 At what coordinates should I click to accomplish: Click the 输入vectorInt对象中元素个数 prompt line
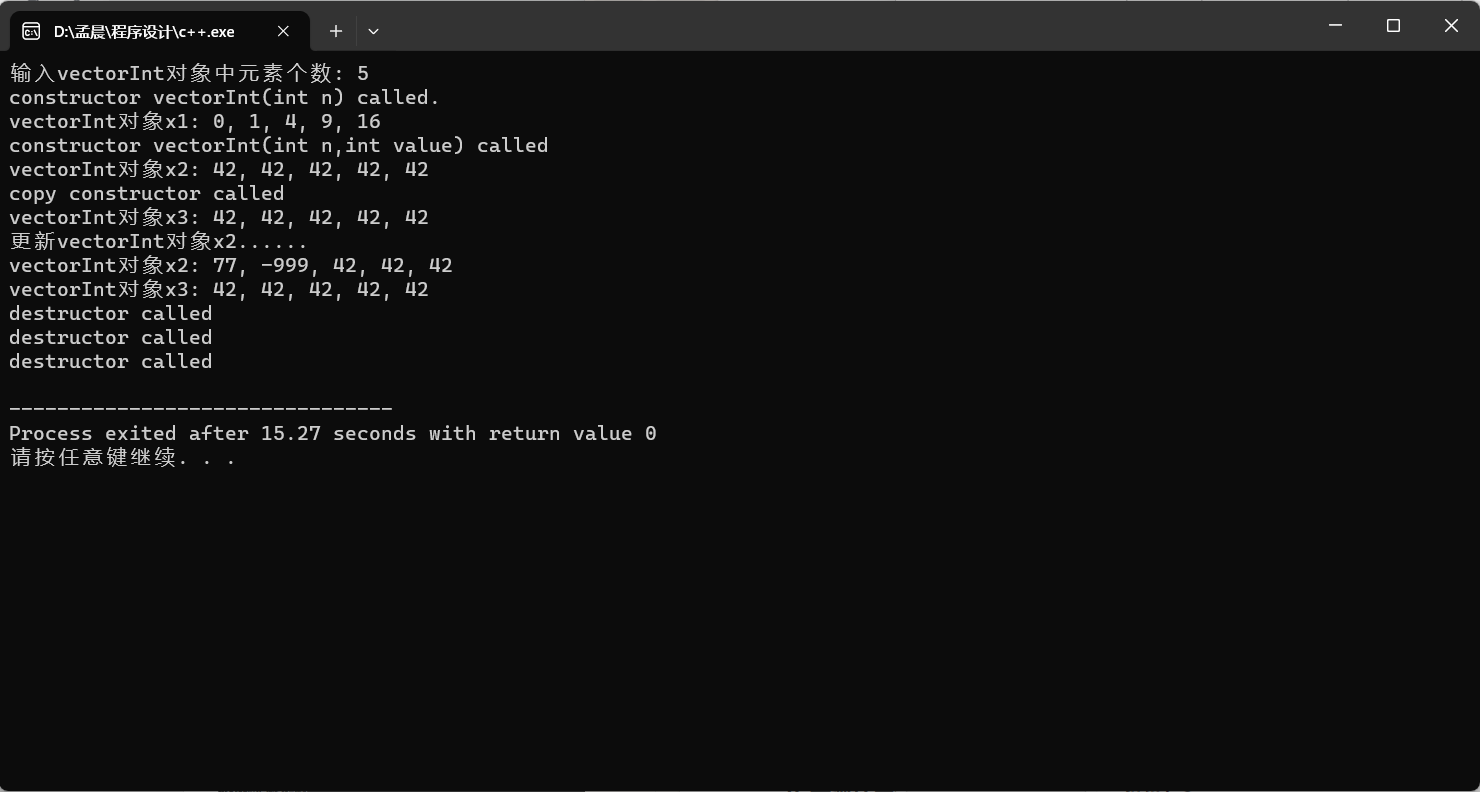tap(188, 73)
